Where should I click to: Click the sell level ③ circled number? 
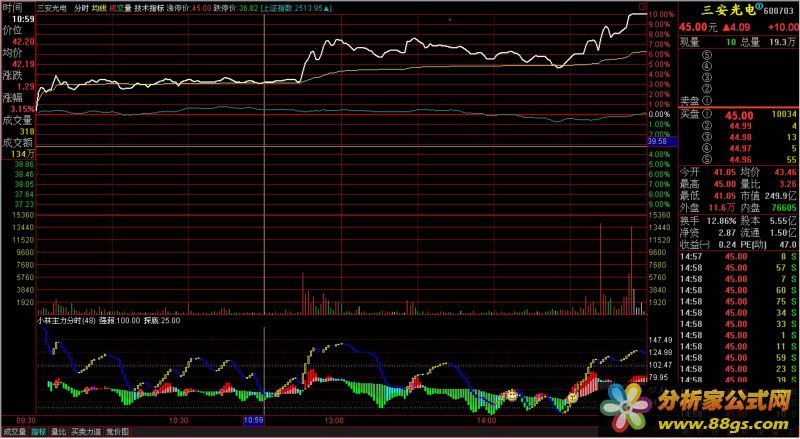(707, 78)
